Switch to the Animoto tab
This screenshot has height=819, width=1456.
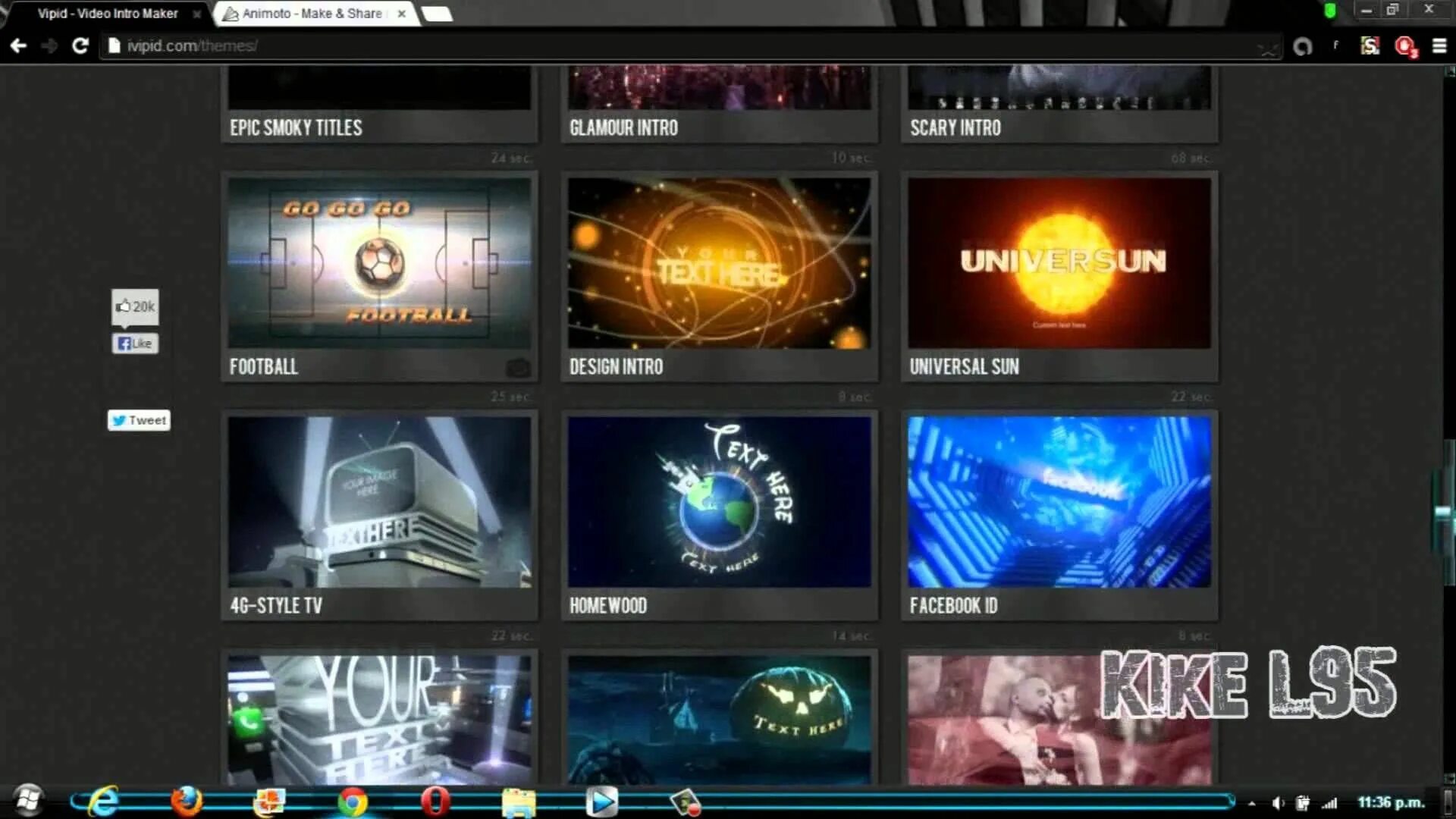pos(311,14)
